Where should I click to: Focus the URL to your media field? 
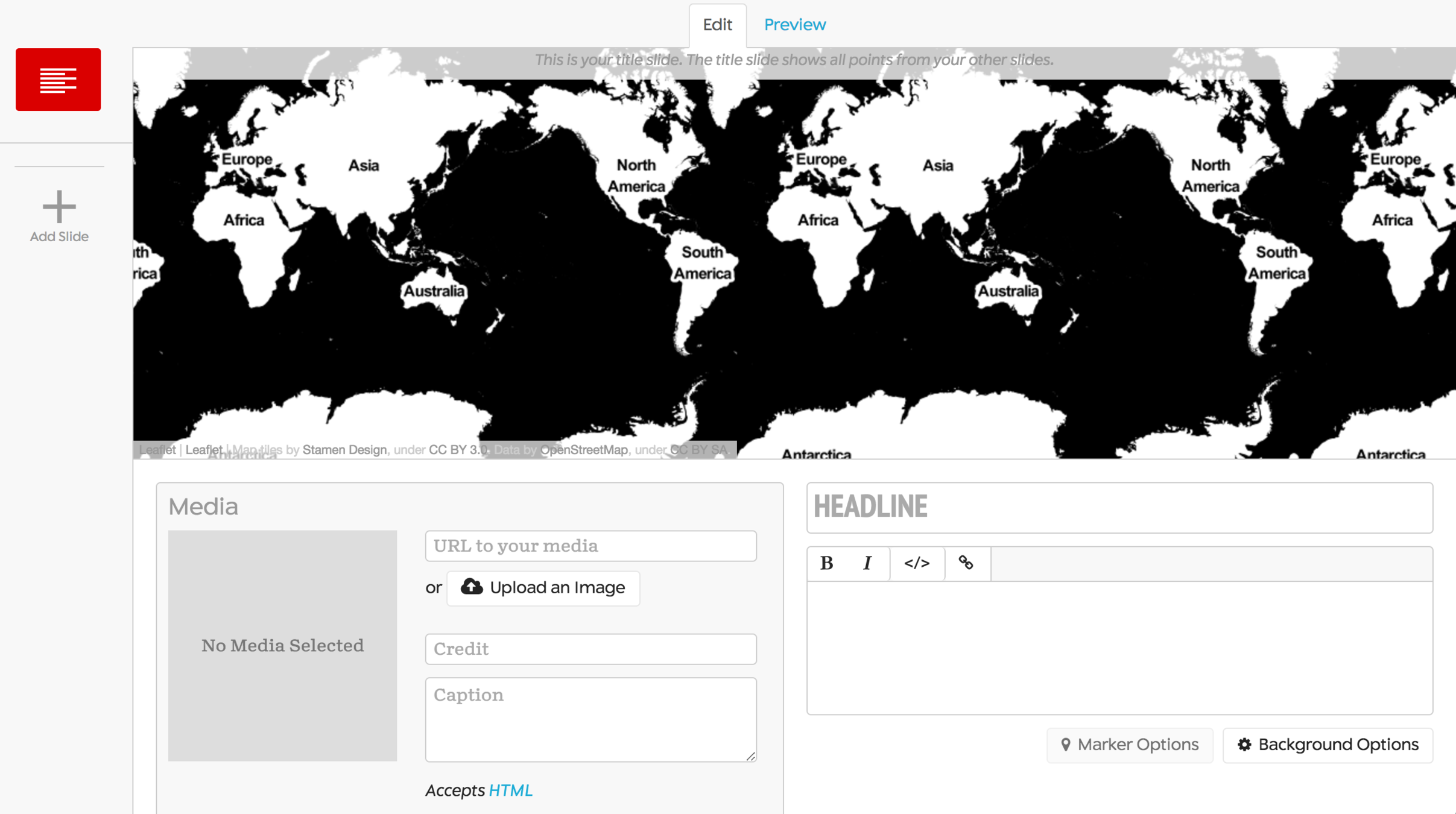click(x=590, y=546)
